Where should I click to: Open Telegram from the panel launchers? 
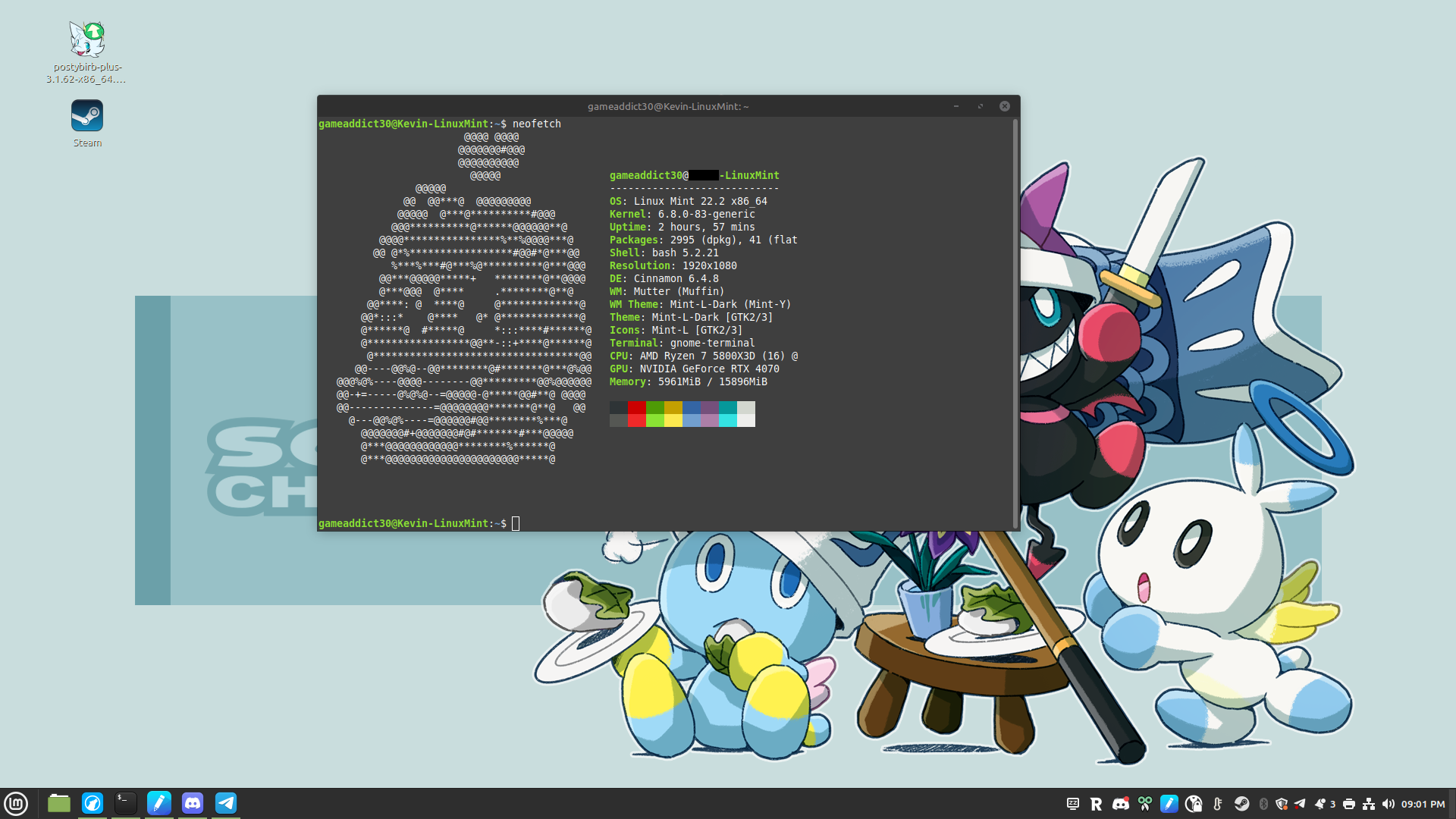[226, 803]
